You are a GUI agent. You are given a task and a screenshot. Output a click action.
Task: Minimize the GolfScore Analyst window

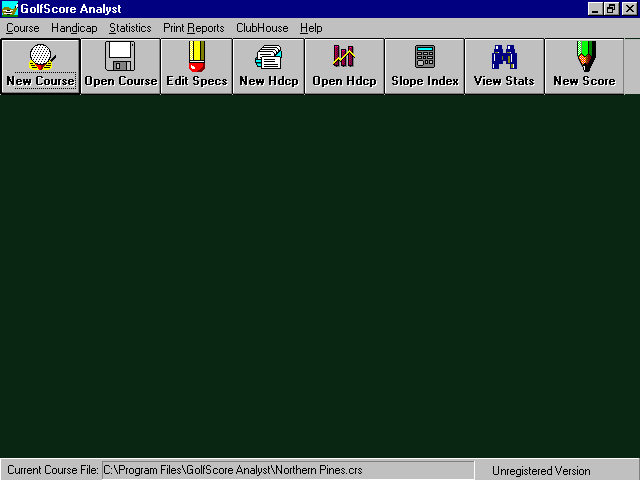tap(595, 9)
